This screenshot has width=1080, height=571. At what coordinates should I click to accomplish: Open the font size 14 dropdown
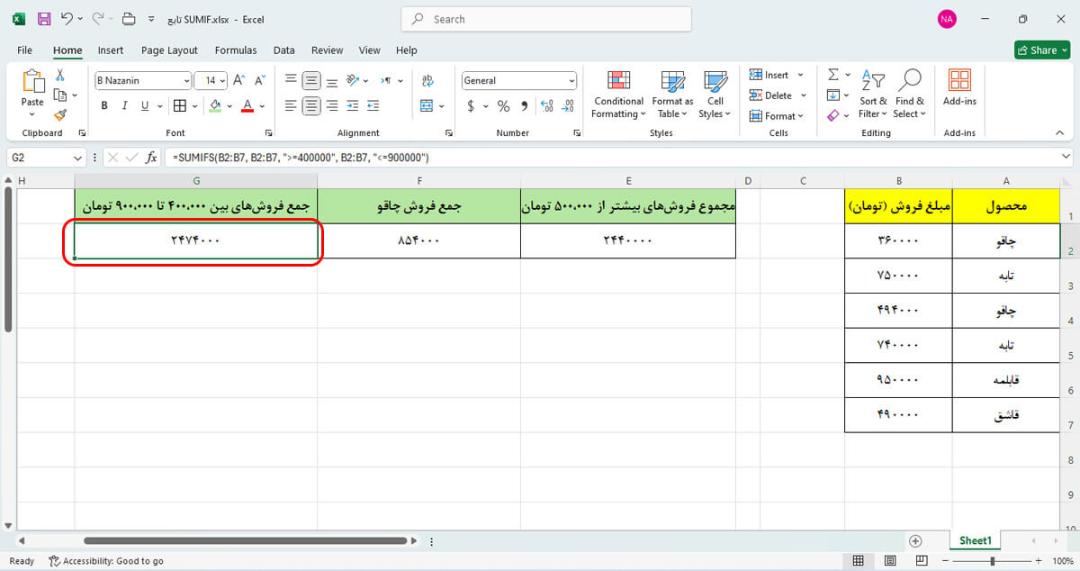tap(222, 81)
